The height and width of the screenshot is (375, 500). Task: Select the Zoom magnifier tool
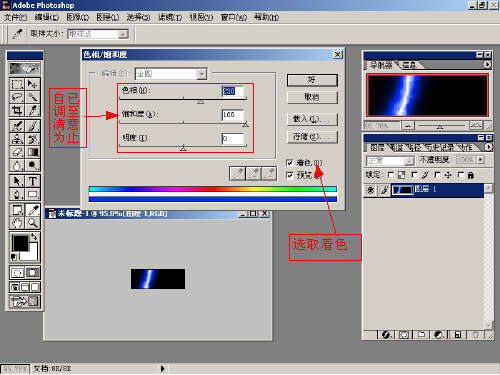click(x=33, y=222)
